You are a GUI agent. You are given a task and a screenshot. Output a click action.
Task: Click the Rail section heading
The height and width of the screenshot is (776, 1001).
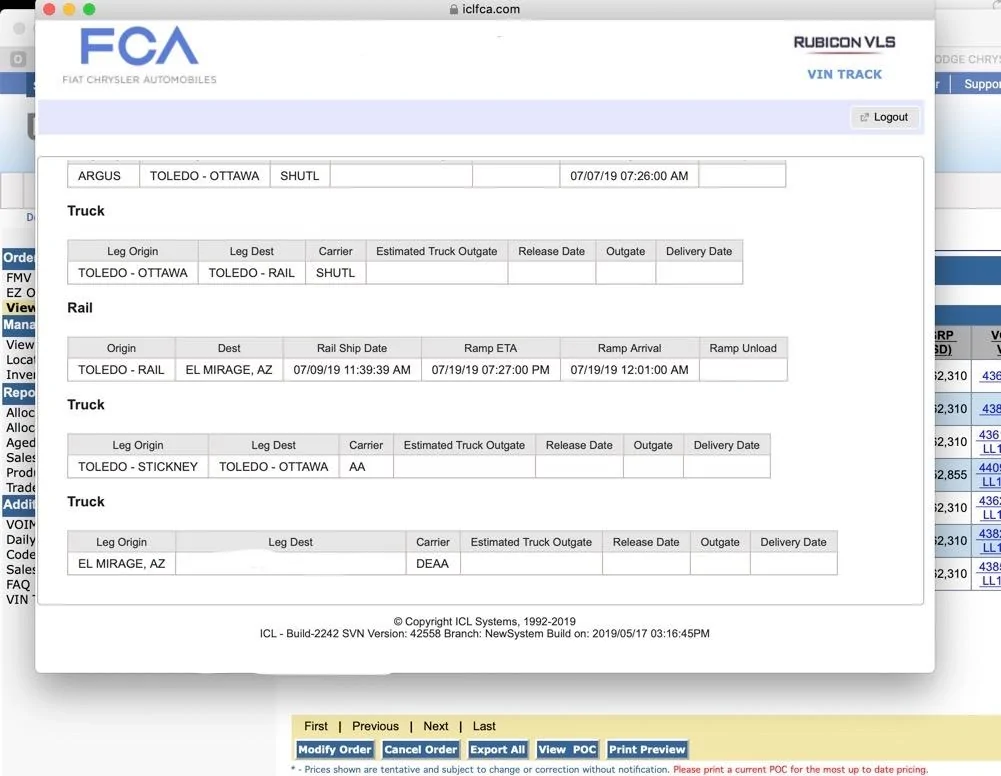coord(80,308)
